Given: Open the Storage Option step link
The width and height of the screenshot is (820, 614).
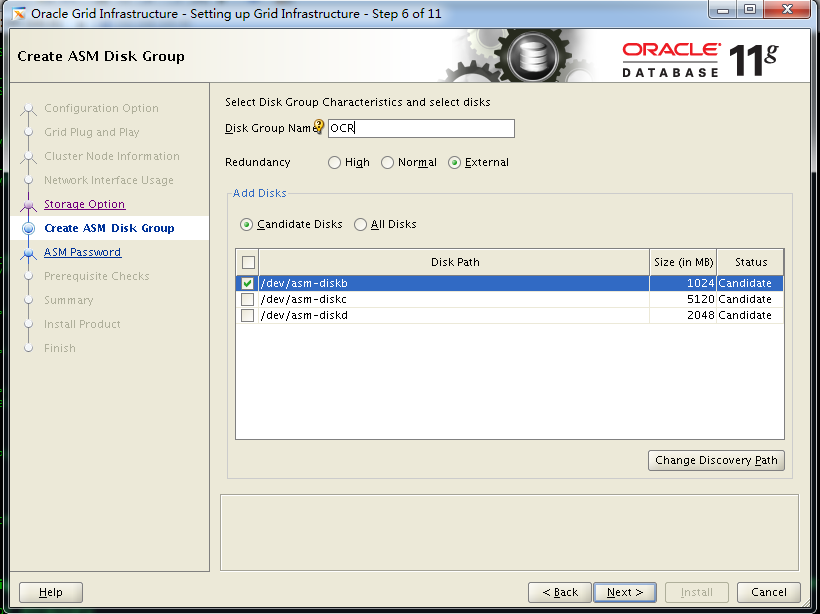Looking at the screenshot, I should click(85, 204).
